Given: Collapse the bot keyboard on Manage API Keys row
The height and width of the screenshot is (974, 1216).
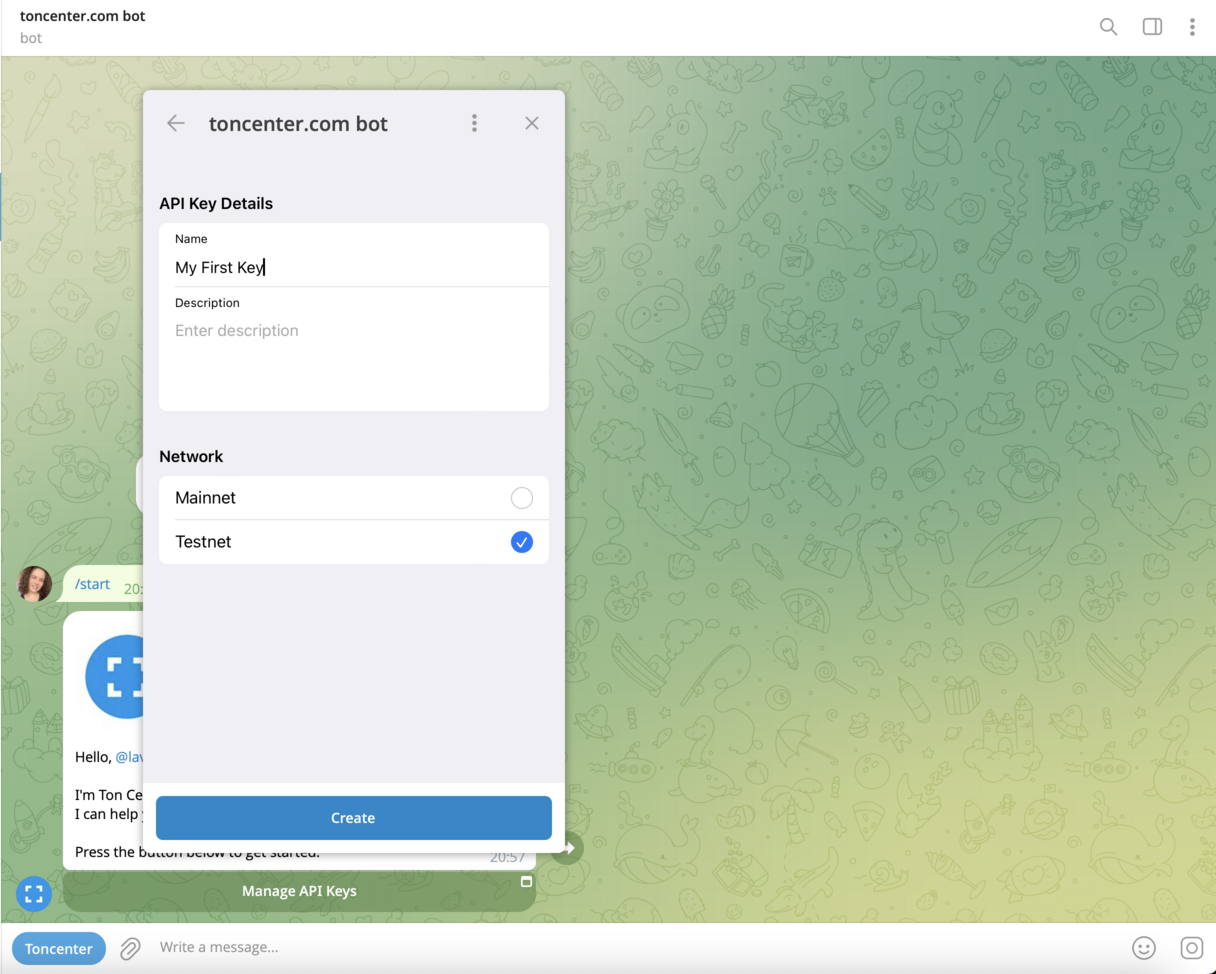Looking at the screenshot, I should [527, 882].
